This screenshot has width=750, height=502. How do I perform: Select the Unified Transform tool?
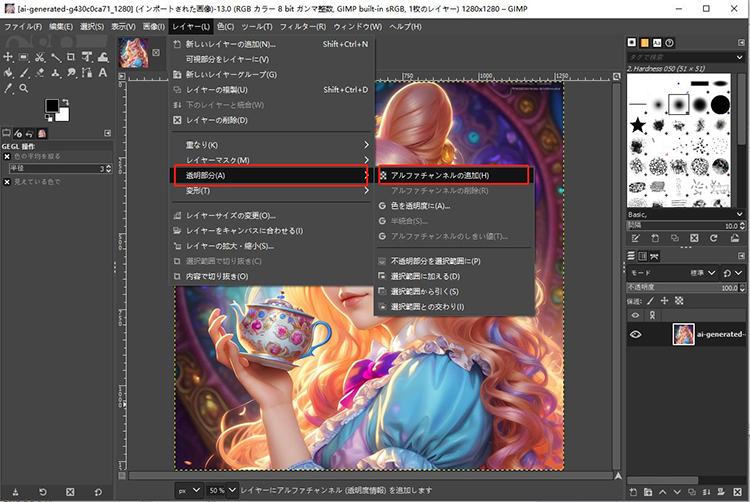point(87,57)
